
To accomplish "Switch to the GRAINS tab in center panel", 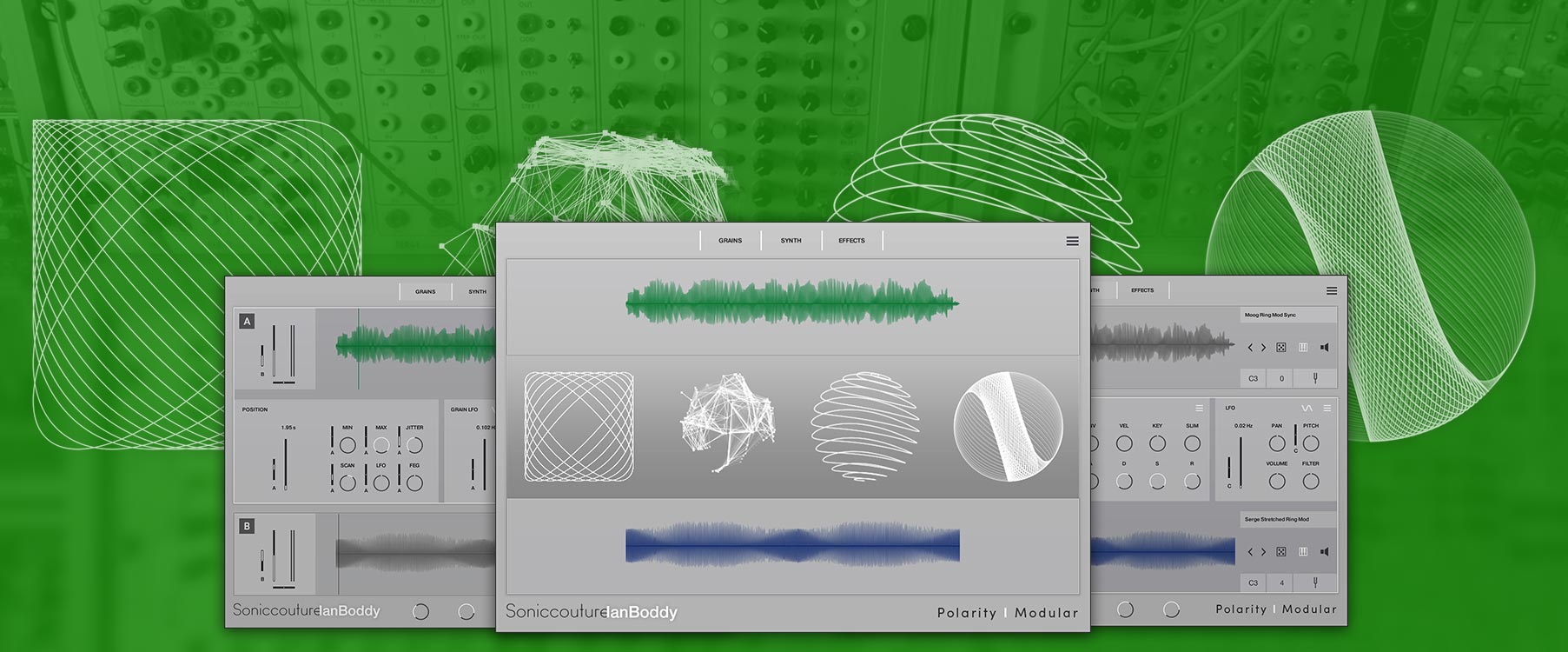I will (x=730, y=241).
